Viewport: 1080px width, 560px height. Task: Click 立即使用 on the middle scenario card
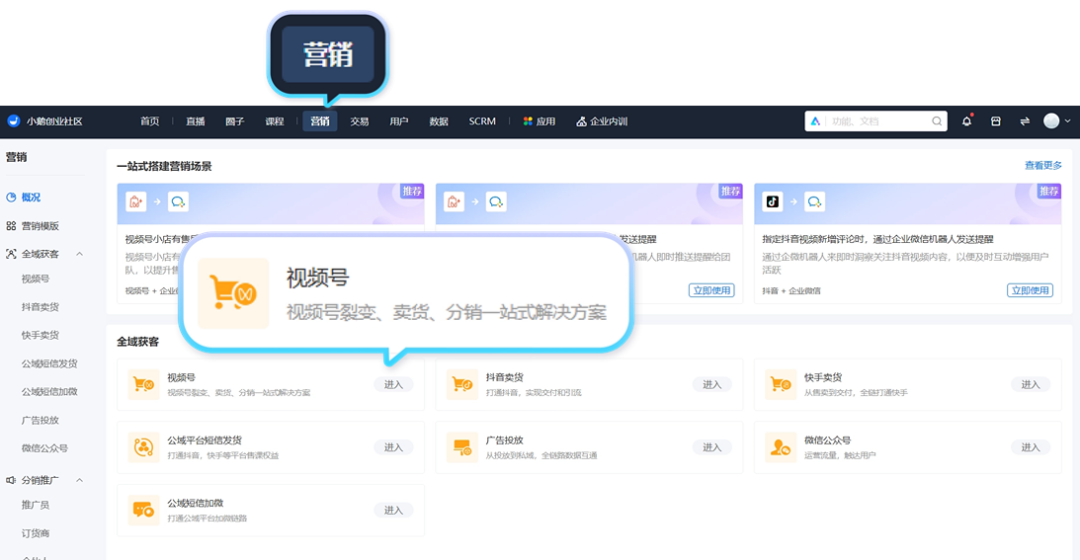tap(712, 290)
